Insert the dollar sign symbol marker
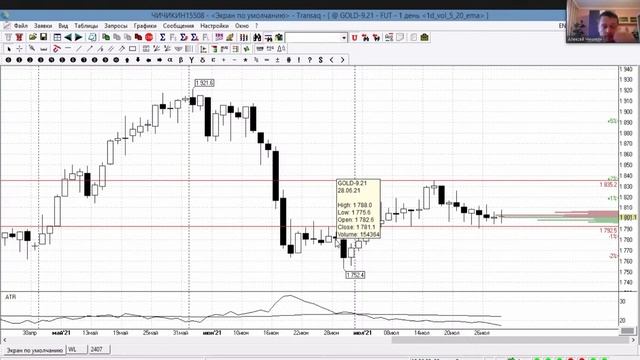640x360 pixels. click(x=320, y=60)
